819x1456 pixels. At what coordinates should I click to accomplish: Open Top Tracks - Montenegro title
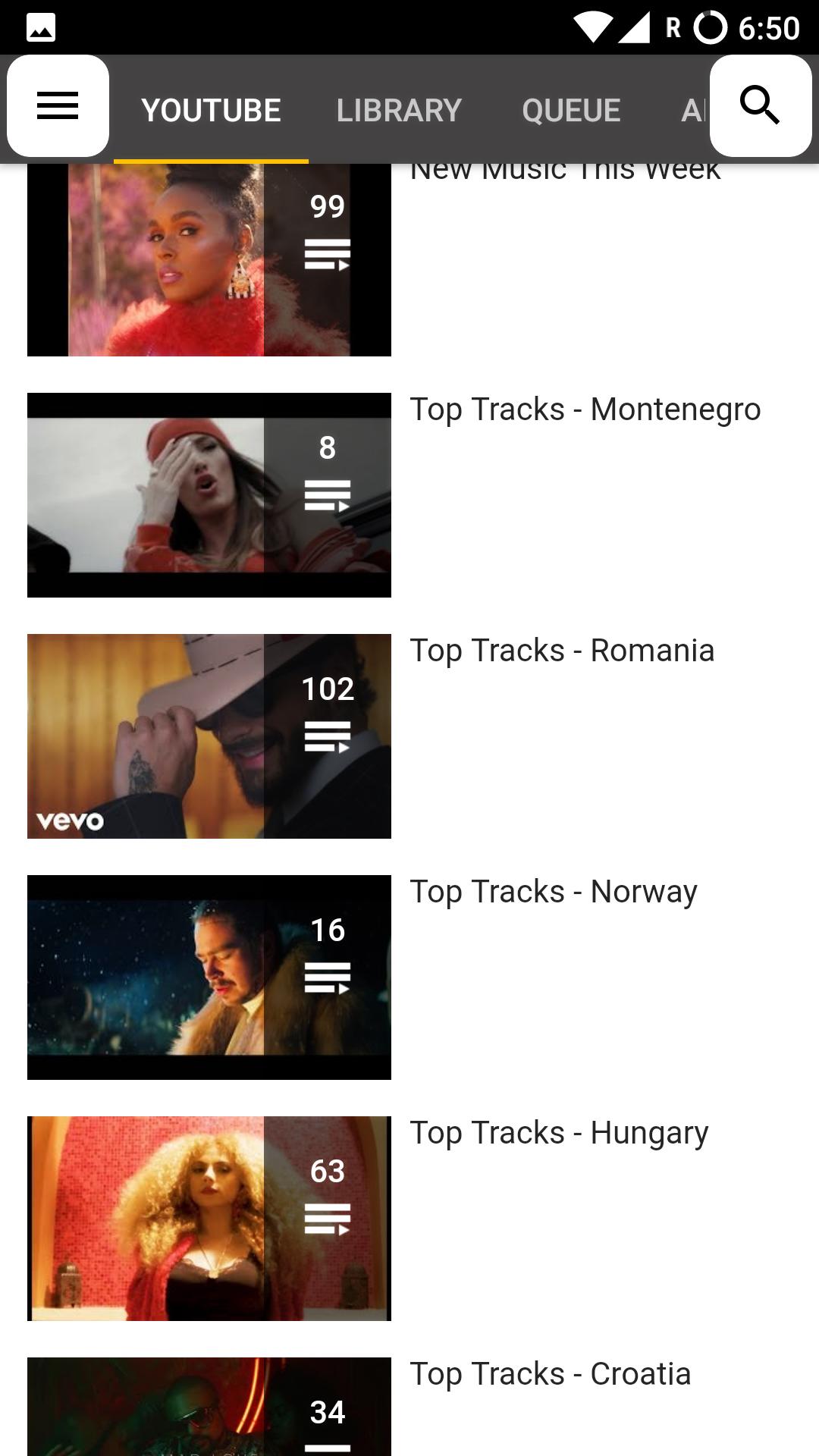point(585,409)
